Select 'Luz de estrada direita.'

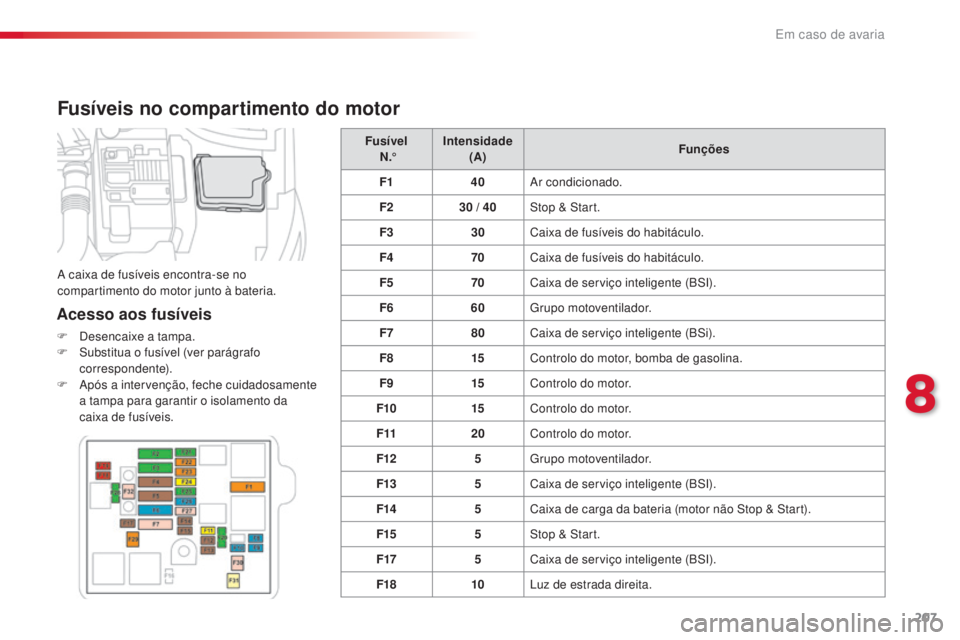(590, 584)
